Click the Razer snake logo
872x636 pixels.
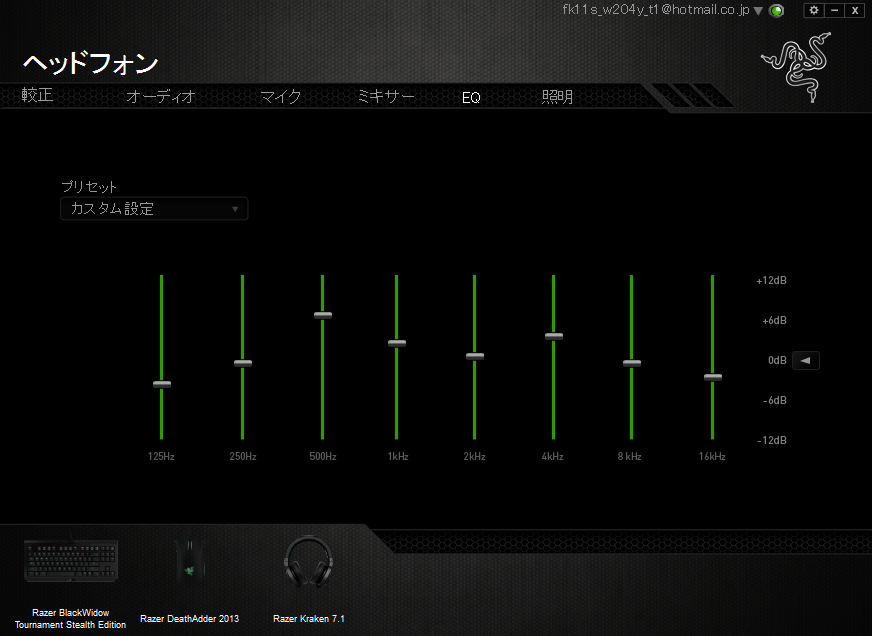pos(796,67)
